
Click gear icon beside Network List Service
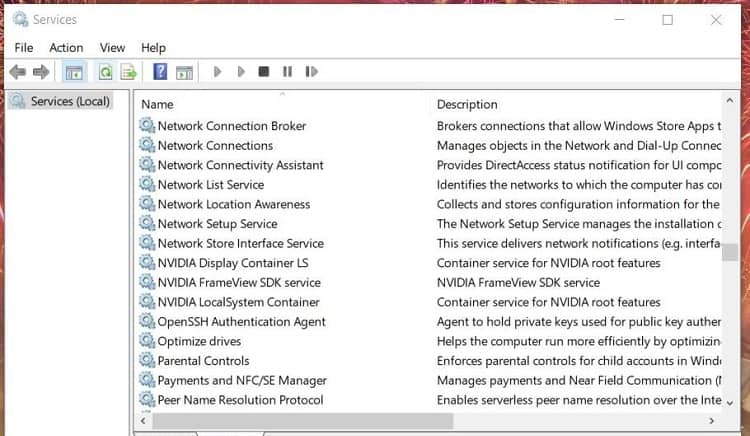[x=147, y=184]
